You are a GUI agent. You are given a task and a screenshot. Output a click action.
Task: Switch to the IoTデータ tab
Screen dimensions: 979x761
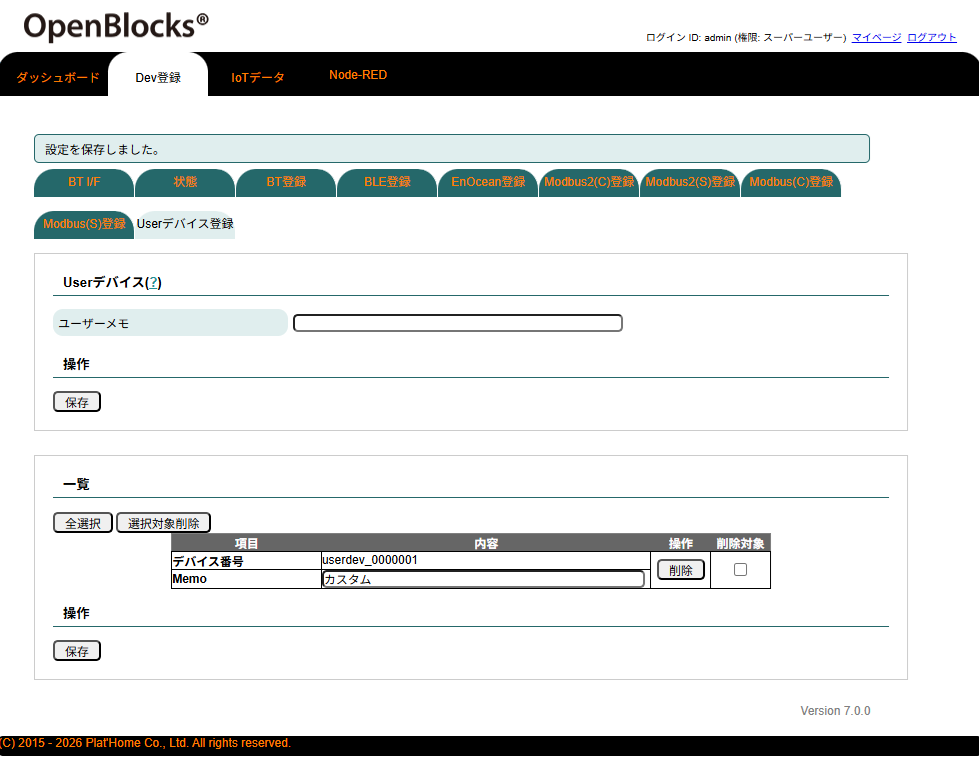pyautogui.click(x=257, y=77)
